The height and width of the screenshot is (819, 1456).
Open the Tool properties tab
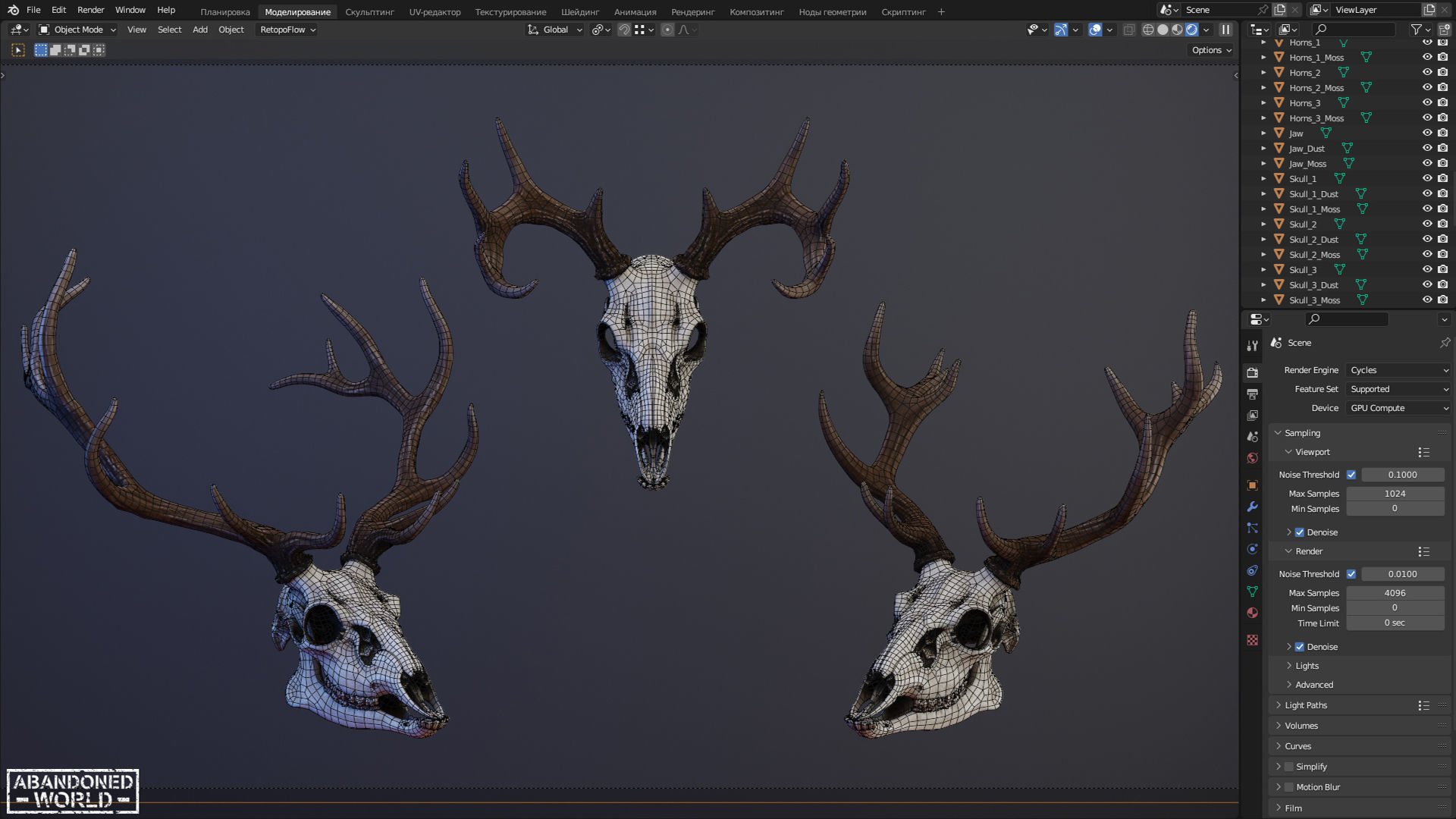[x=1252, y=346]
